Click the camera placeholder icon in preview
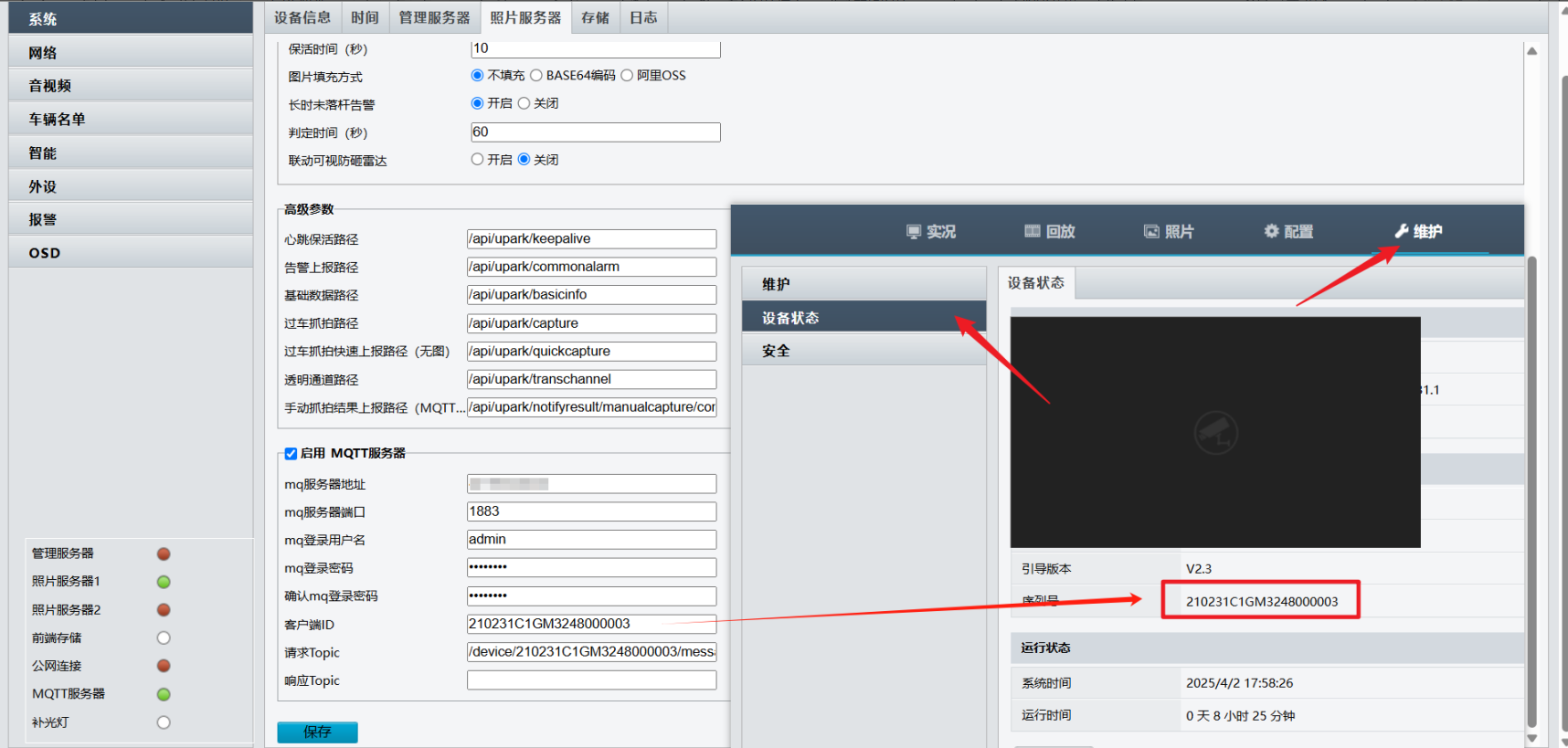 click(1216, 432)
